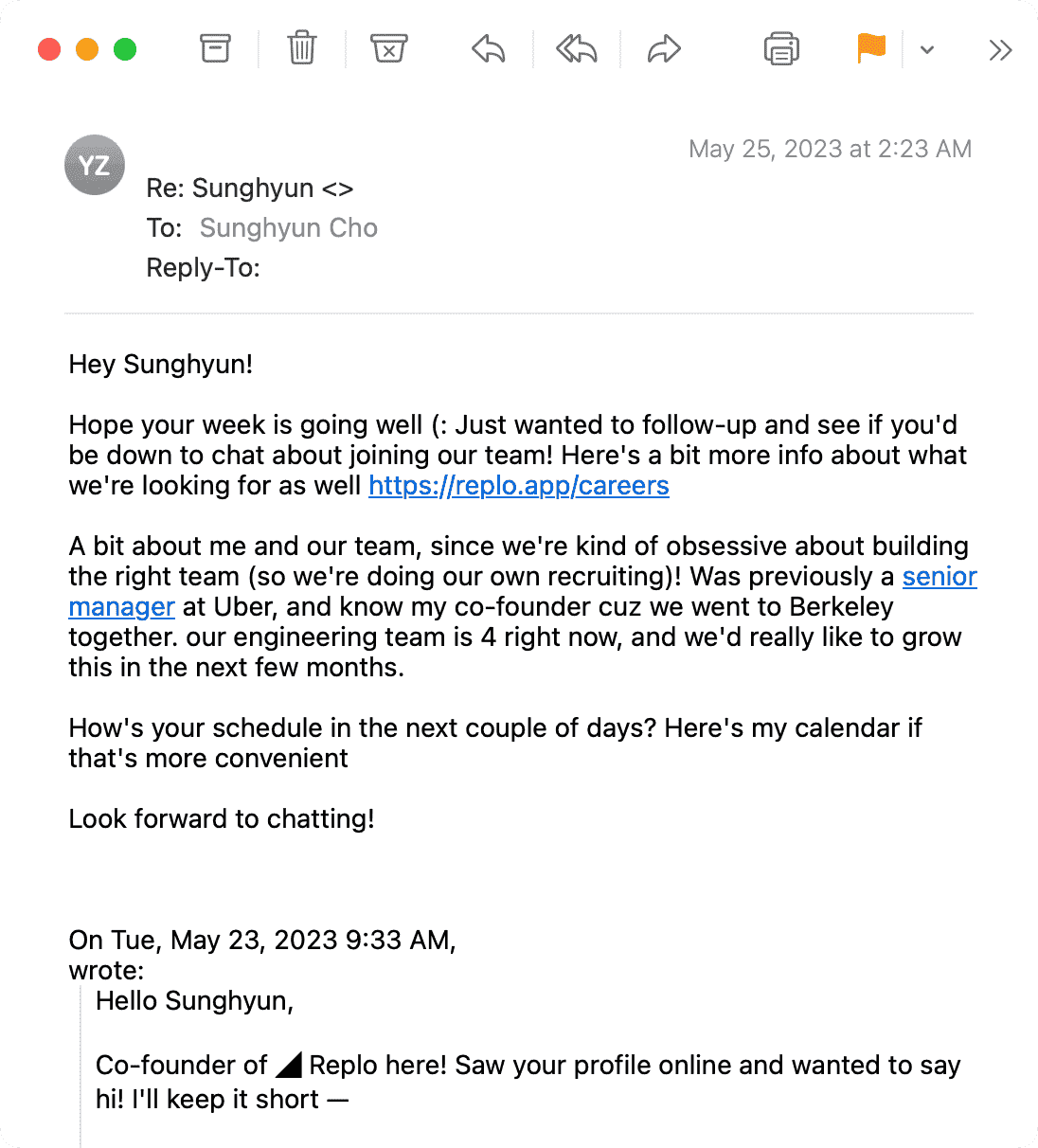Click the Replo logo in the quoted text

coord(289,1065)
